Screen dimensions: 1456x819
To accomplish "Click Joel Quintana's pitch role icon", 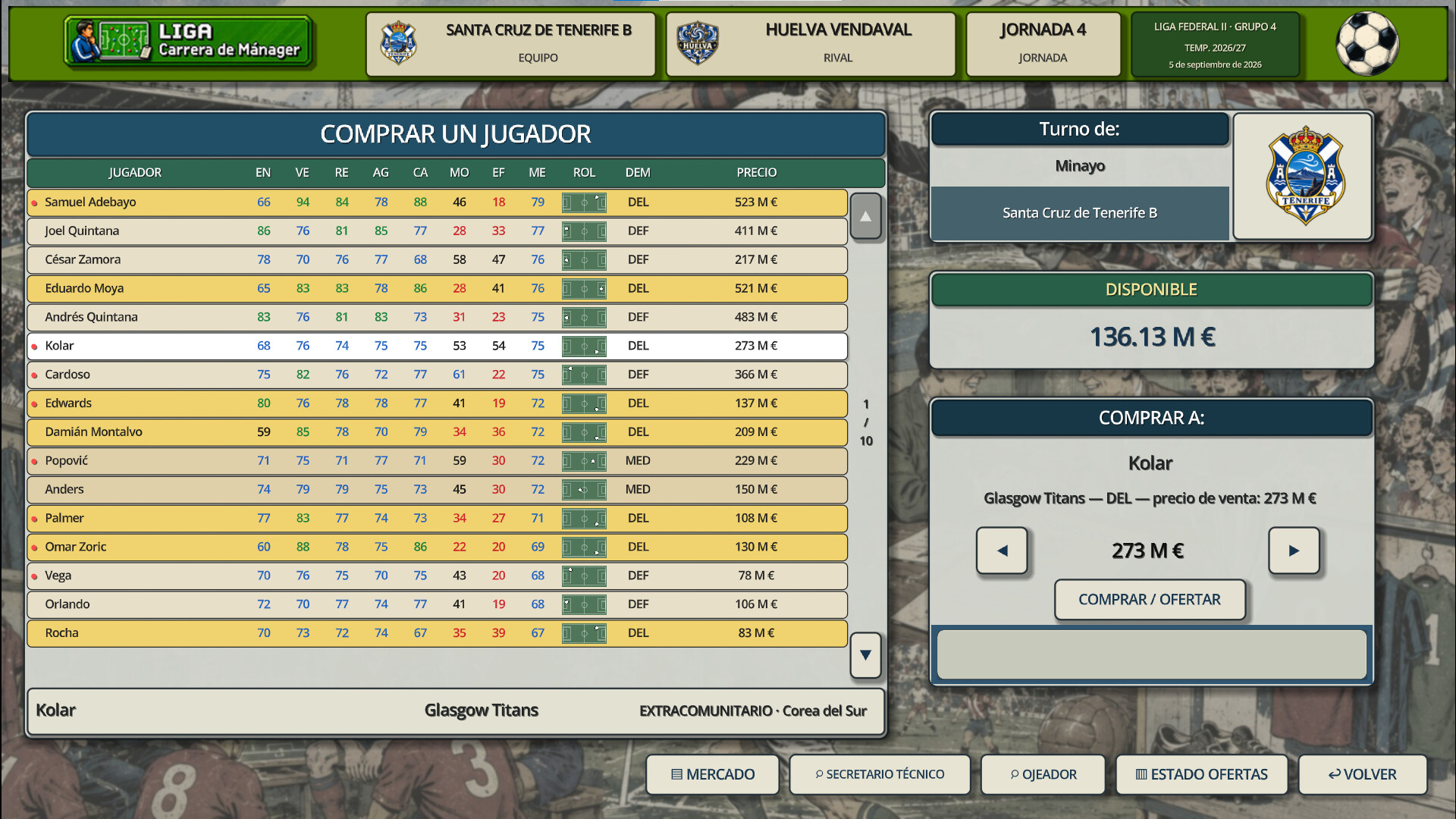I will [584, 231].
